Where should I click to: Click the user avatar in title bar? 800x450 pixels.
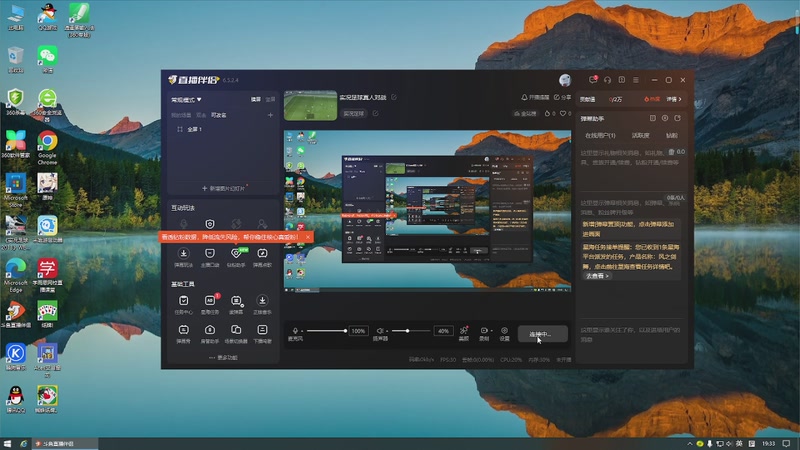[565, 80]
